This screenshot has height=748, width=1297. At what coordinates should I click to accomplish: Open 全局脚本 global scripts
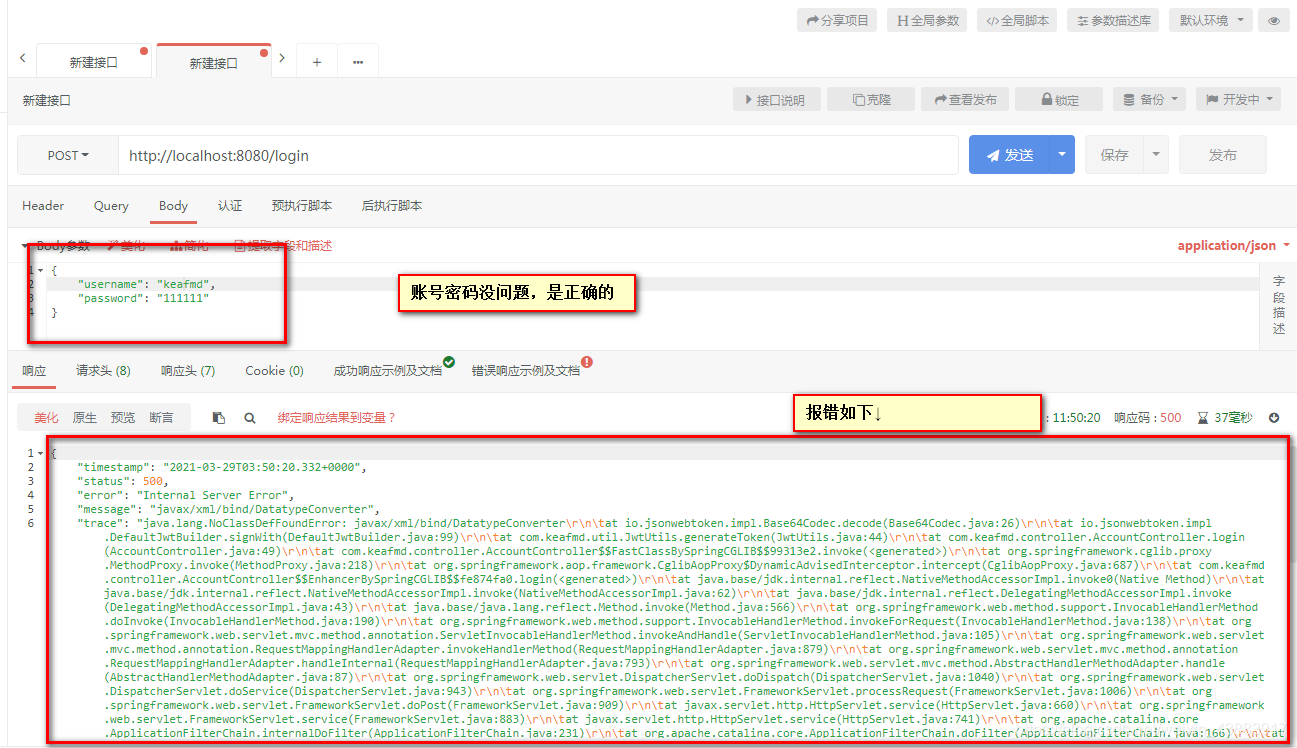(1017, 20)
